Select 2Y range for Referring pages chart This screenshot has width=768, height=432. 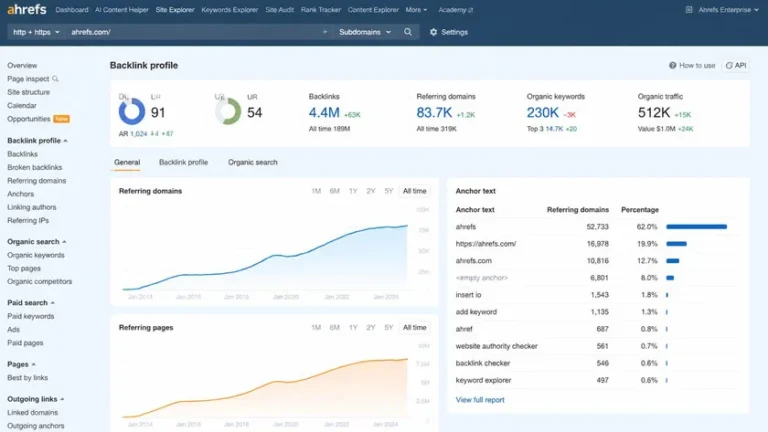coord(371,328)
